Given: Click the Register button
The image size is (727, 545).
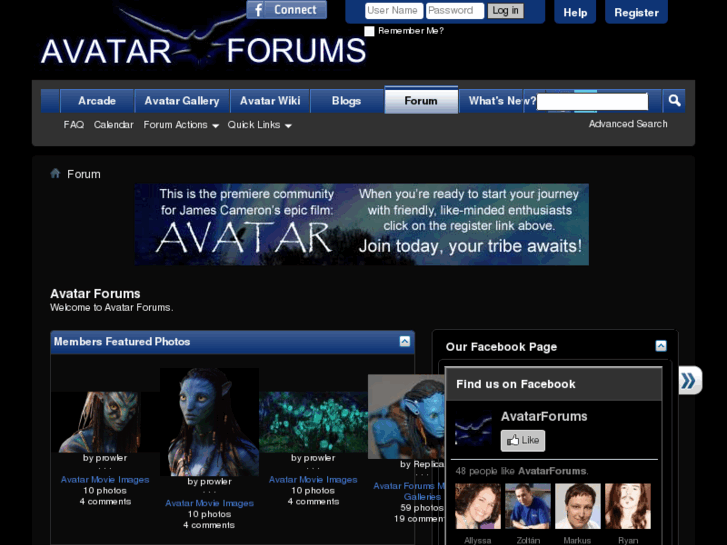Looking at the screenshot, I should point(636,12).
